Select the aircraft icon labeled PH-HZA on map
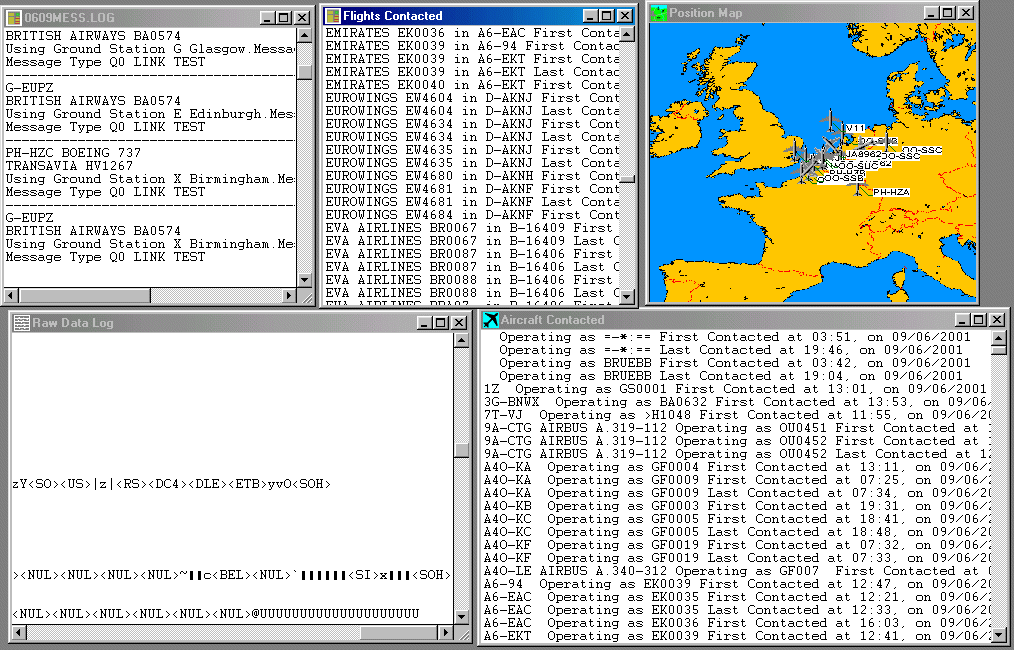 pyautogui.click(x=859, y=188)
